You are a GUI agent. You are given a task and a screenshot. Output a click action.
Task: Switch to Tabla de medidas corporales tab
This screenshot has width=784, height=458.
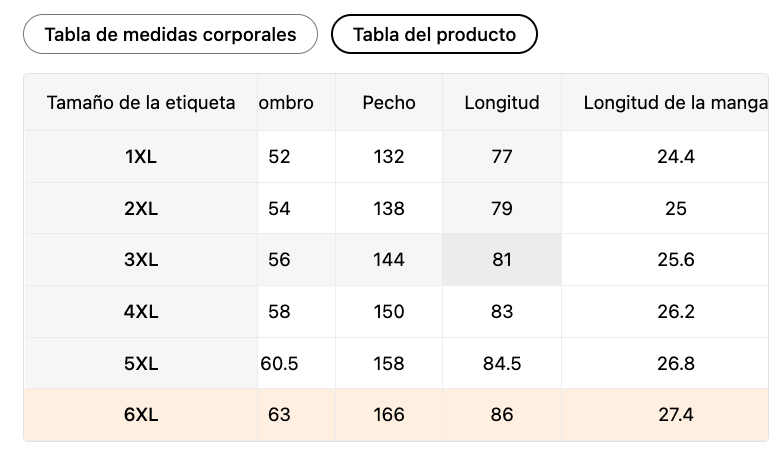170,34
